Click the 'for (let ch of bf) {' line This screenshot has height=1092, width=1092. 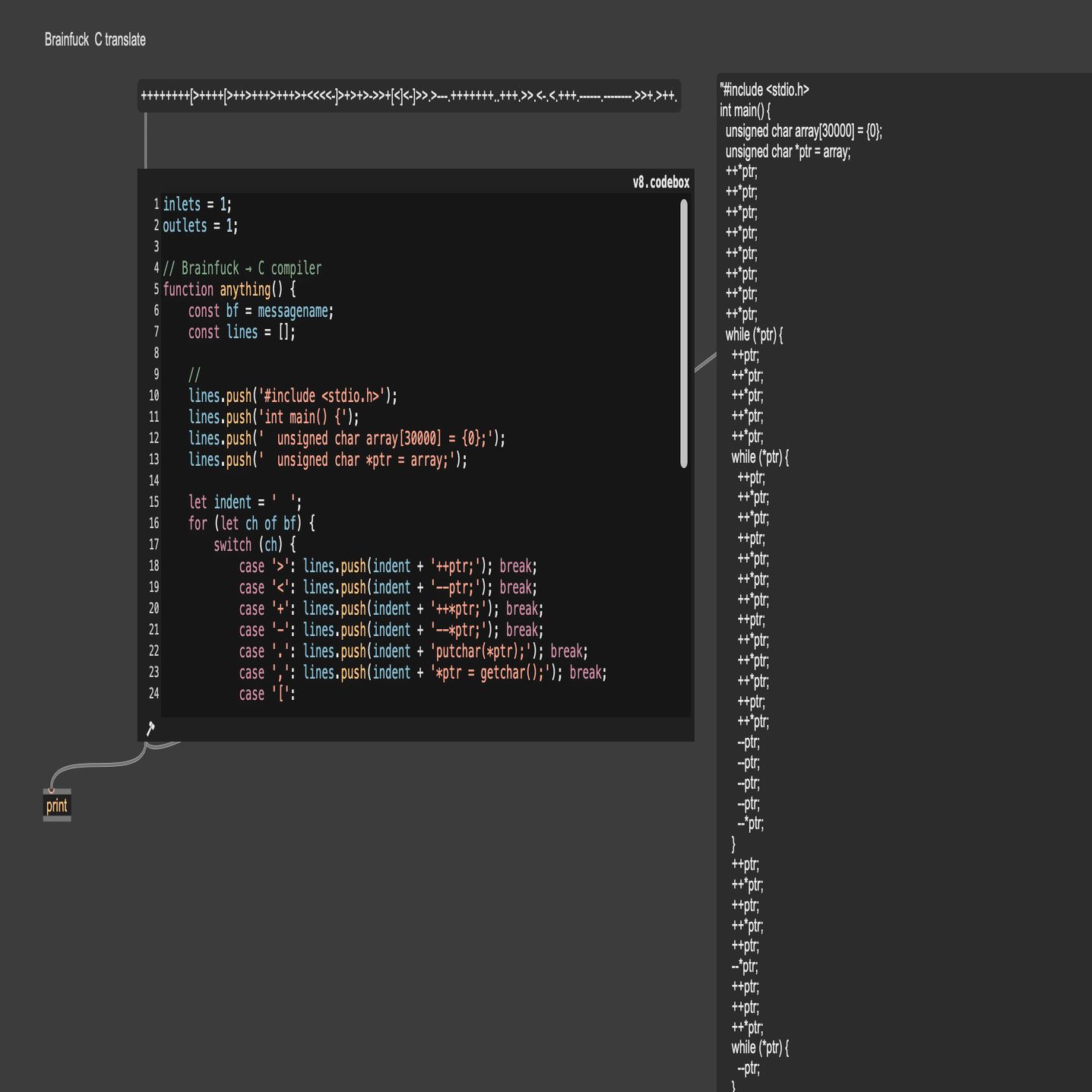(x=252, y=524)
